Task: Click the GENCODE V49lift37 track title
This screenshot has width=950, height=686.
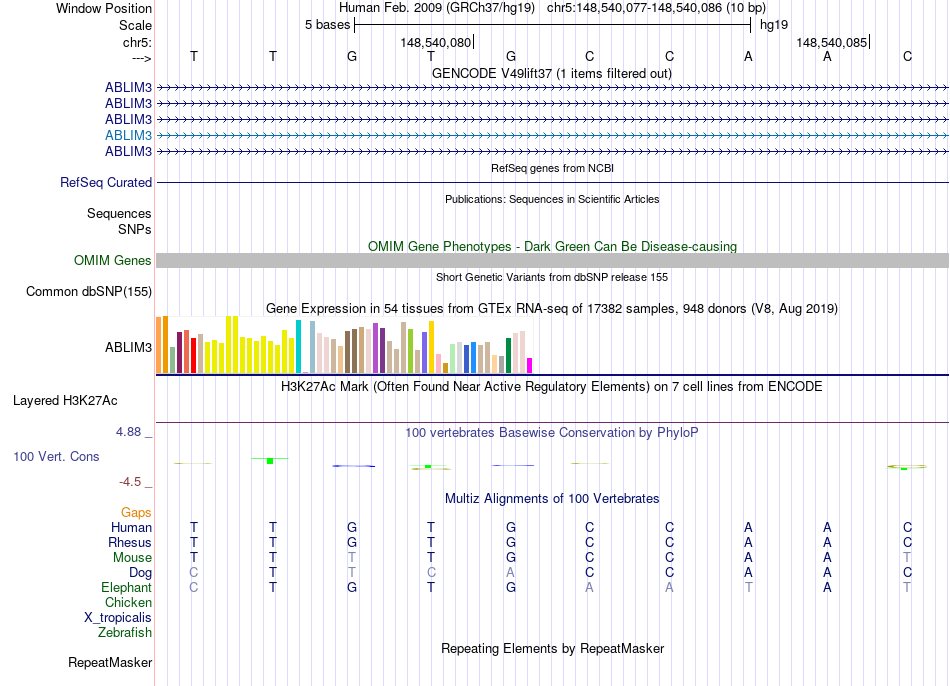Action: pos(552,73)
